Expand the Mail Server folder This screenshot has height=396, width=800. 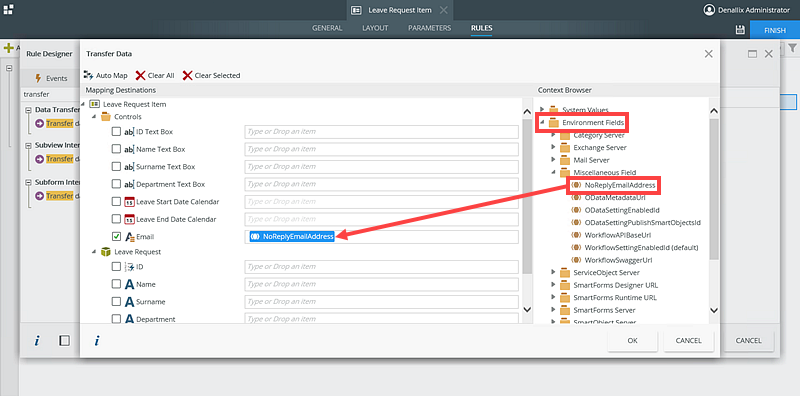(x=553, y=160)
